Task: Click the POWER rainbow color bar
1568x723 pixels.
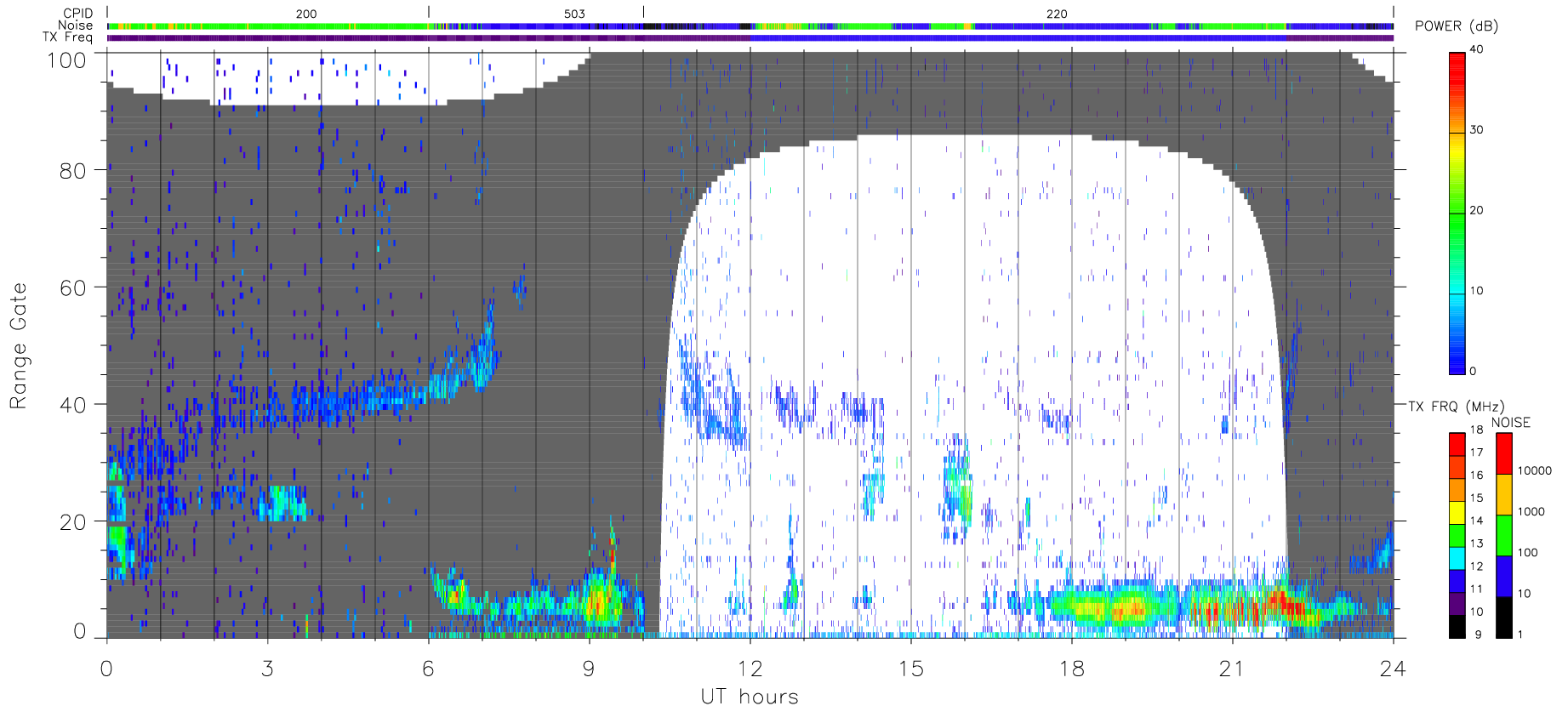Action: (x=1457, y=213)
